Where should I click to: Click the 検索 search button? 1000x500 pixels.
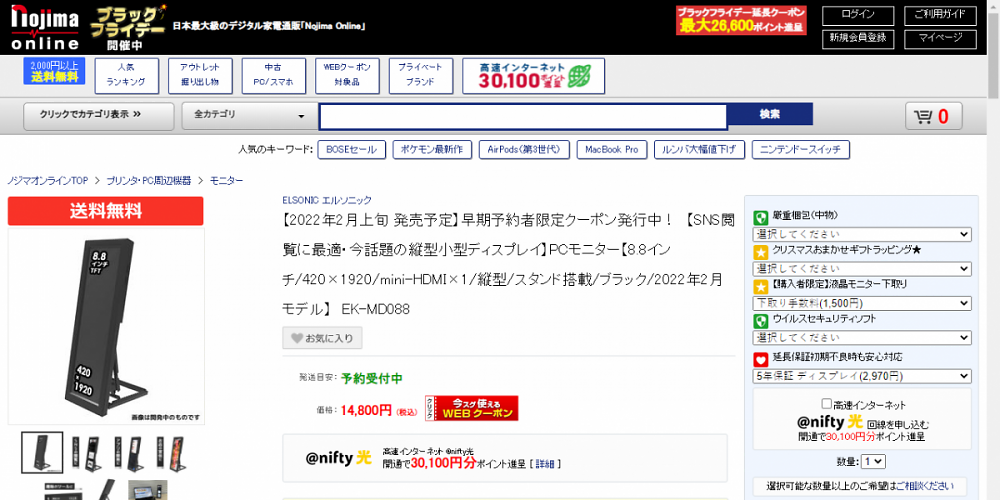pos(770,115)
